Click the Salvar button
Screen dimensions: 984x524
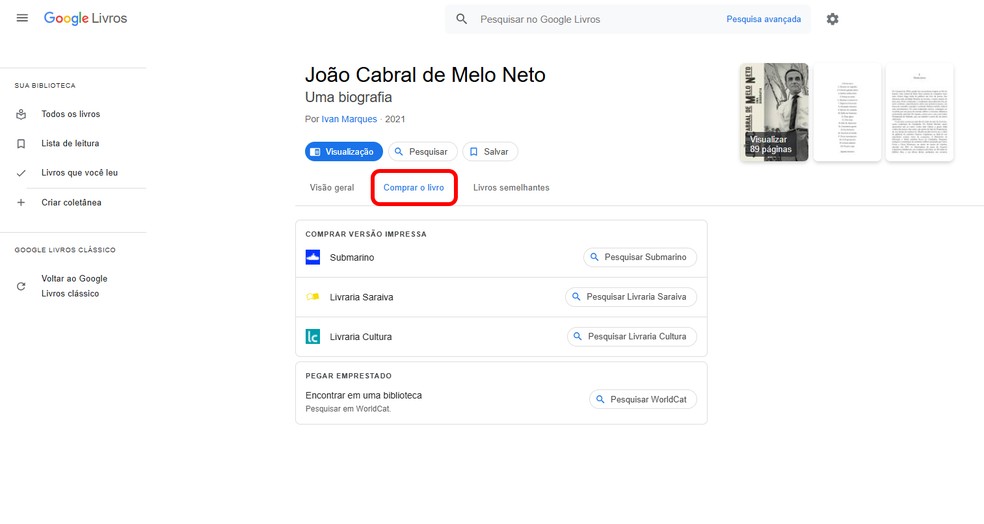[489, 152]
